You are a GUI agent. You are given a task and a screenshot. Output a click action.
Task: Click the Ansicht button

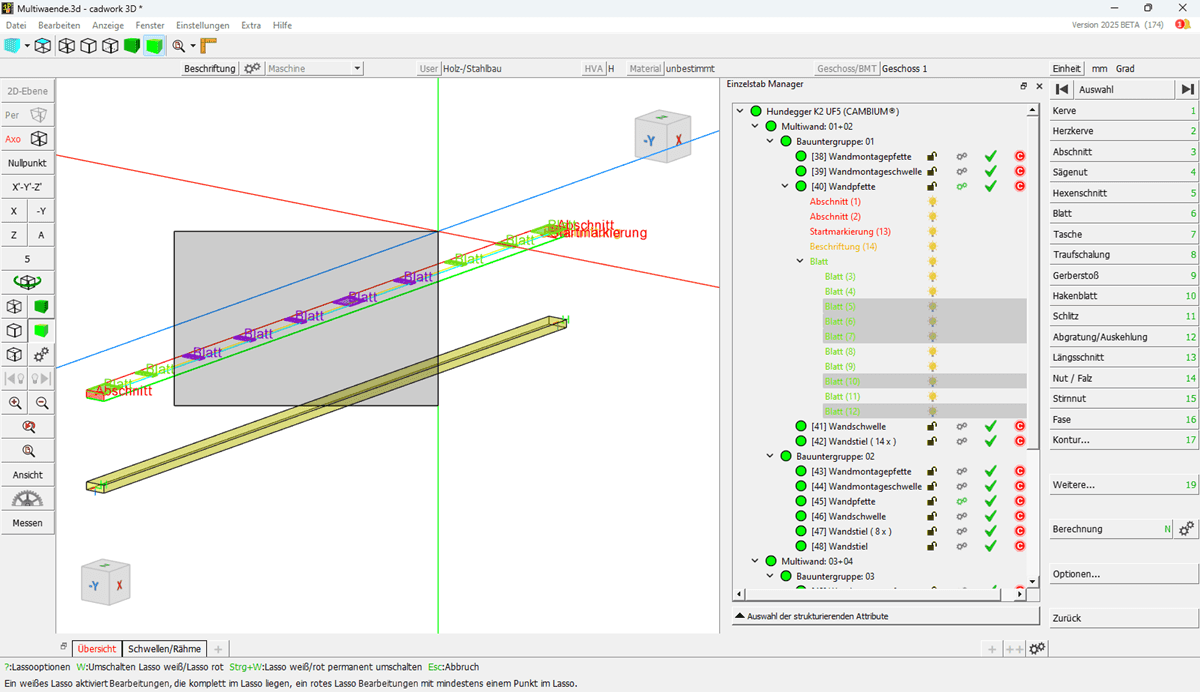tap(27, 475)
